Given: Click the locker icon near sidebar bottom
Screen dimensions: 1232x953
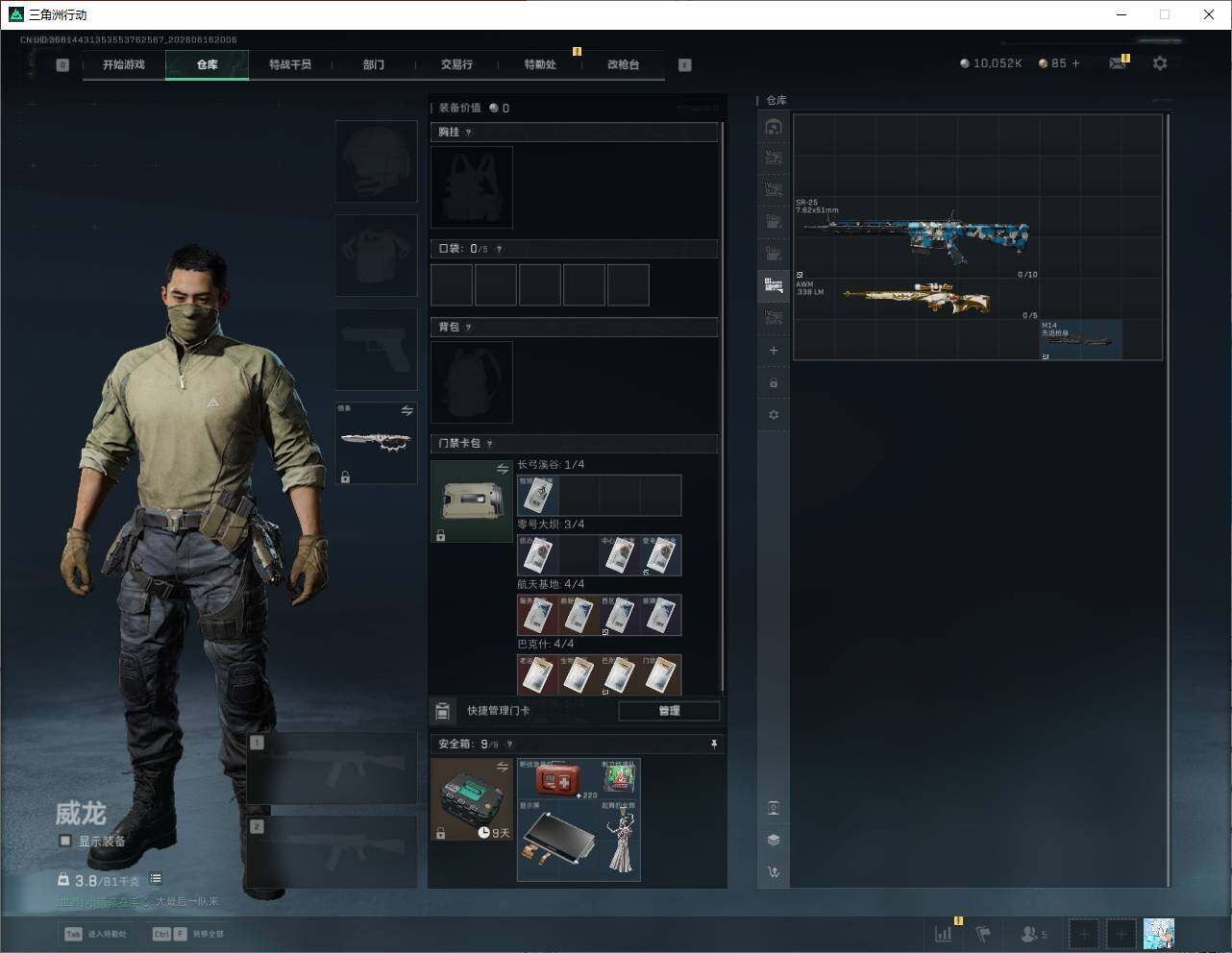Looking at the screenshot, I should [774, 808].
